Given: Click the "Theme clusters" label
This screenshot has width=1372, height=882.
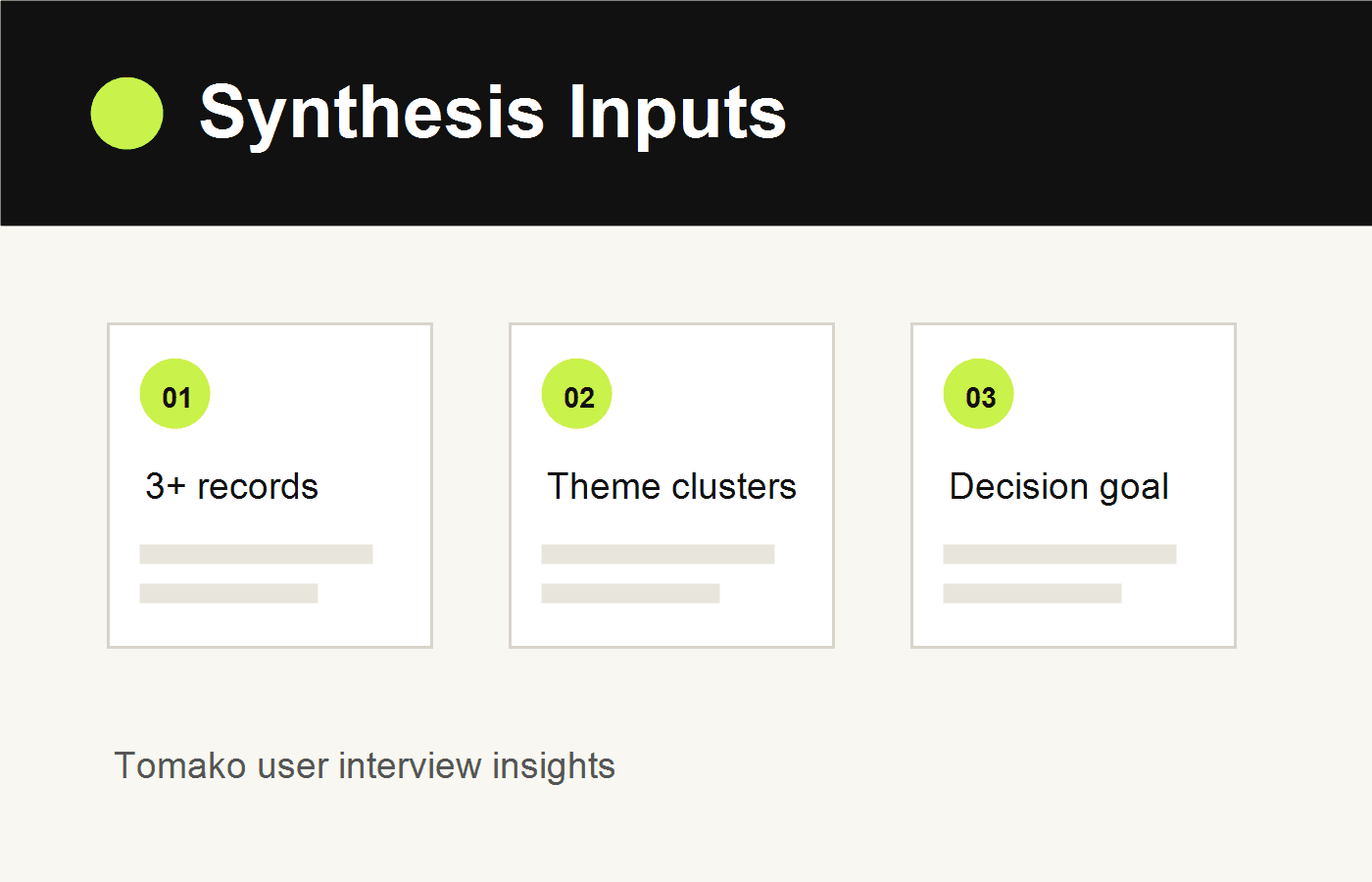Looking at the screenshot, I should pyautogui.click(x=672, y=486).
